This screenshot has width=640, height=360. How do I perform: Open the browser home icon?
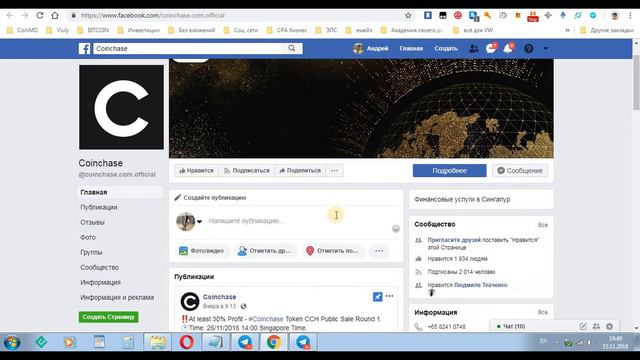tap(55, 16)
